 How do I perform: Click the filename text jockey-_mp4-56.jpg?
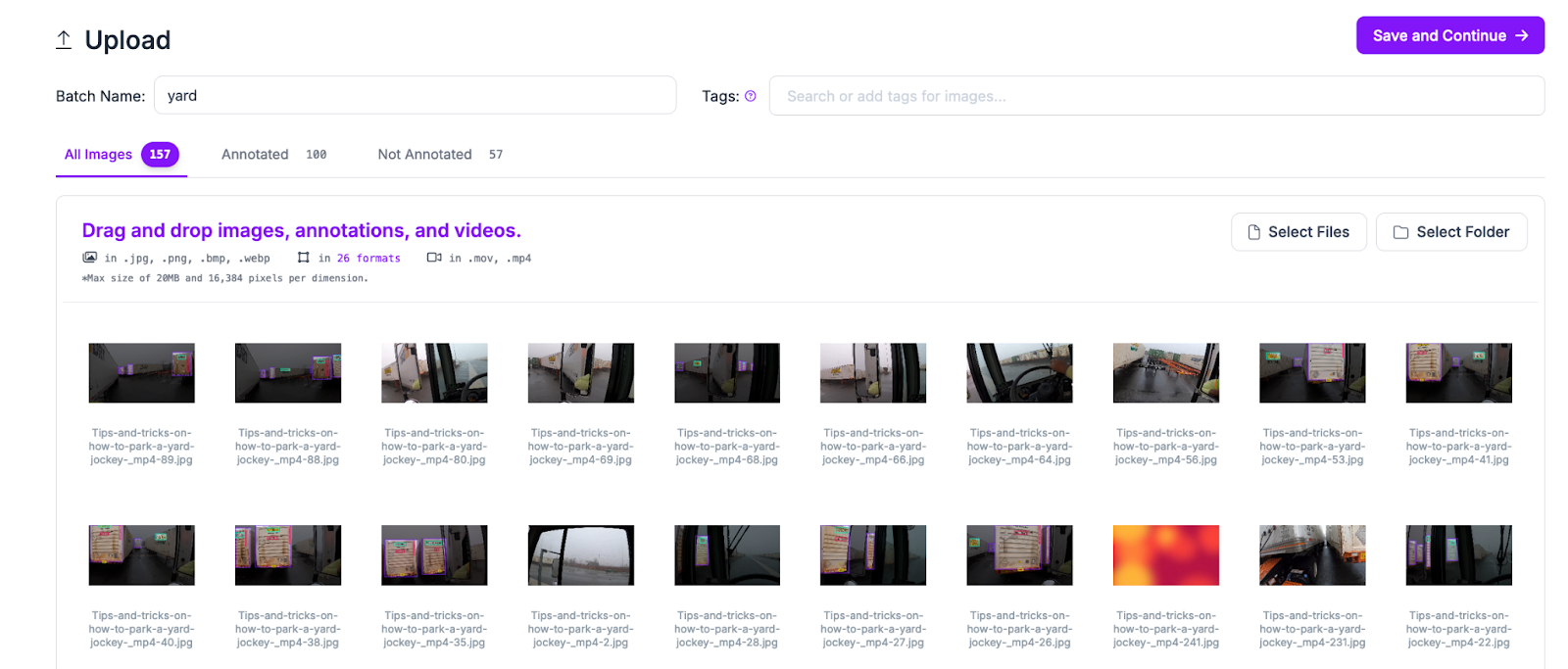pos(1166,460)
